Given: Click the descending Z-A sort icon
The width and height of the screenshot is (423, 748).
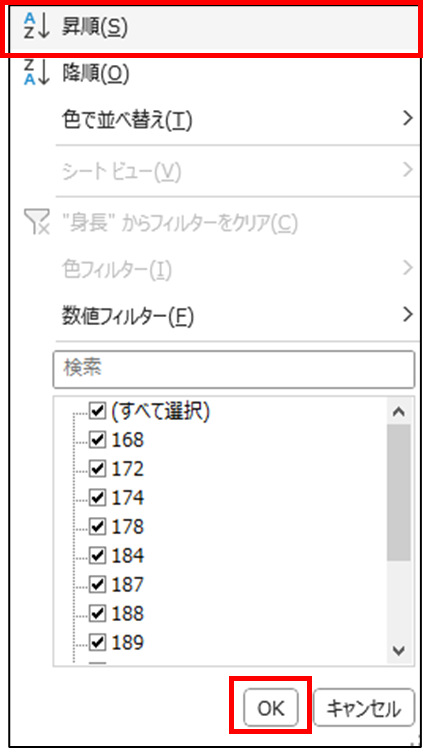Looking at the screenshot, I should (x=36, y=74).
